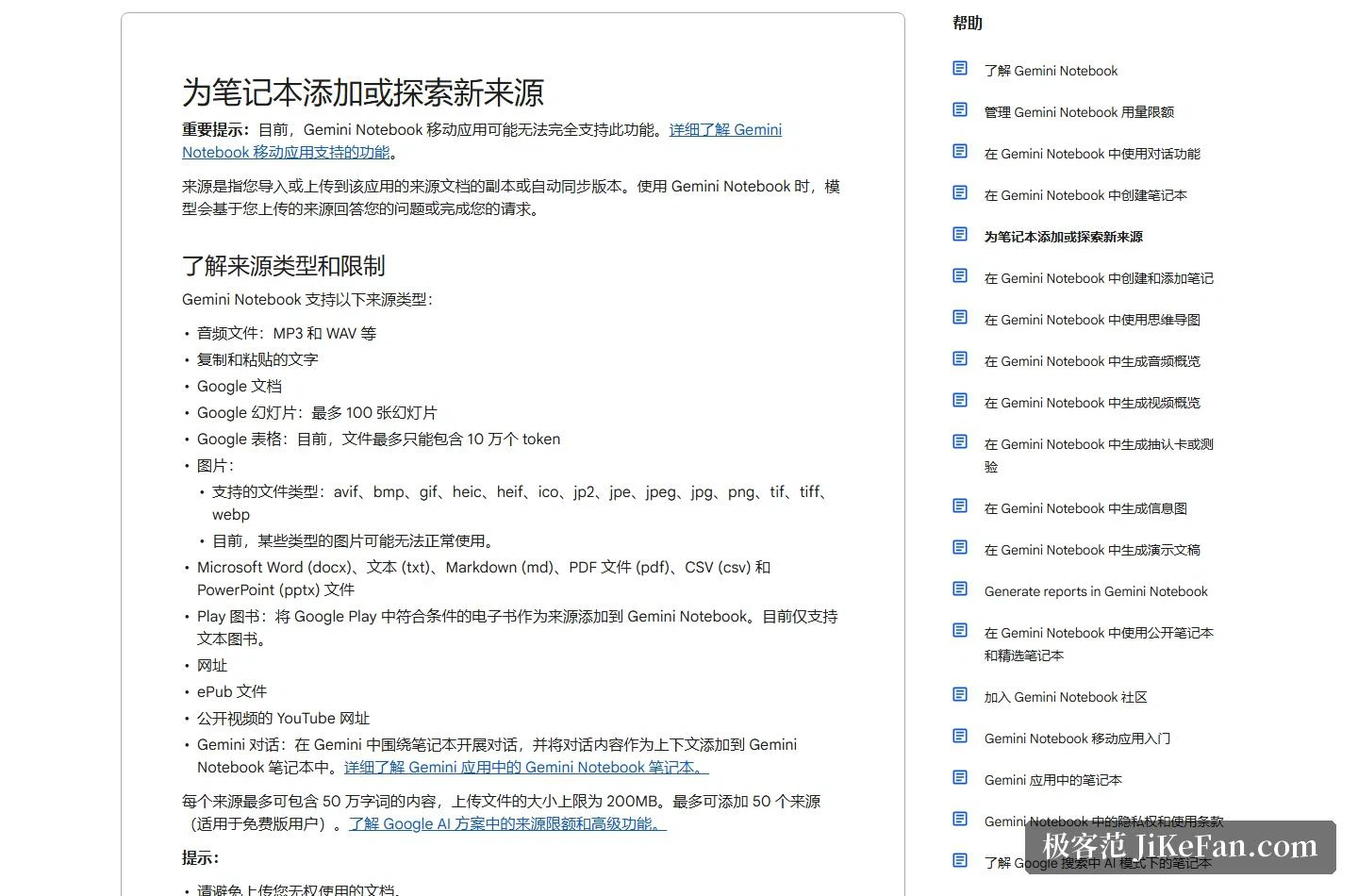The image size is (1358, 896).
Task: Go to 在 Gemini Notebook 中使用思维导图
Action: click(1092, 320)
